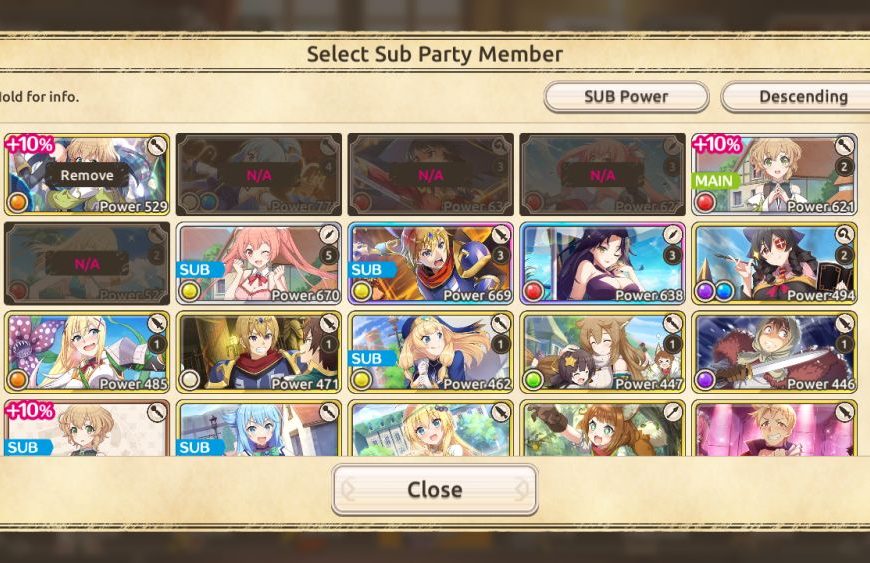
Task: Choose the Power 447 character card
Action: pyautogui.click(x=603, y=352)
